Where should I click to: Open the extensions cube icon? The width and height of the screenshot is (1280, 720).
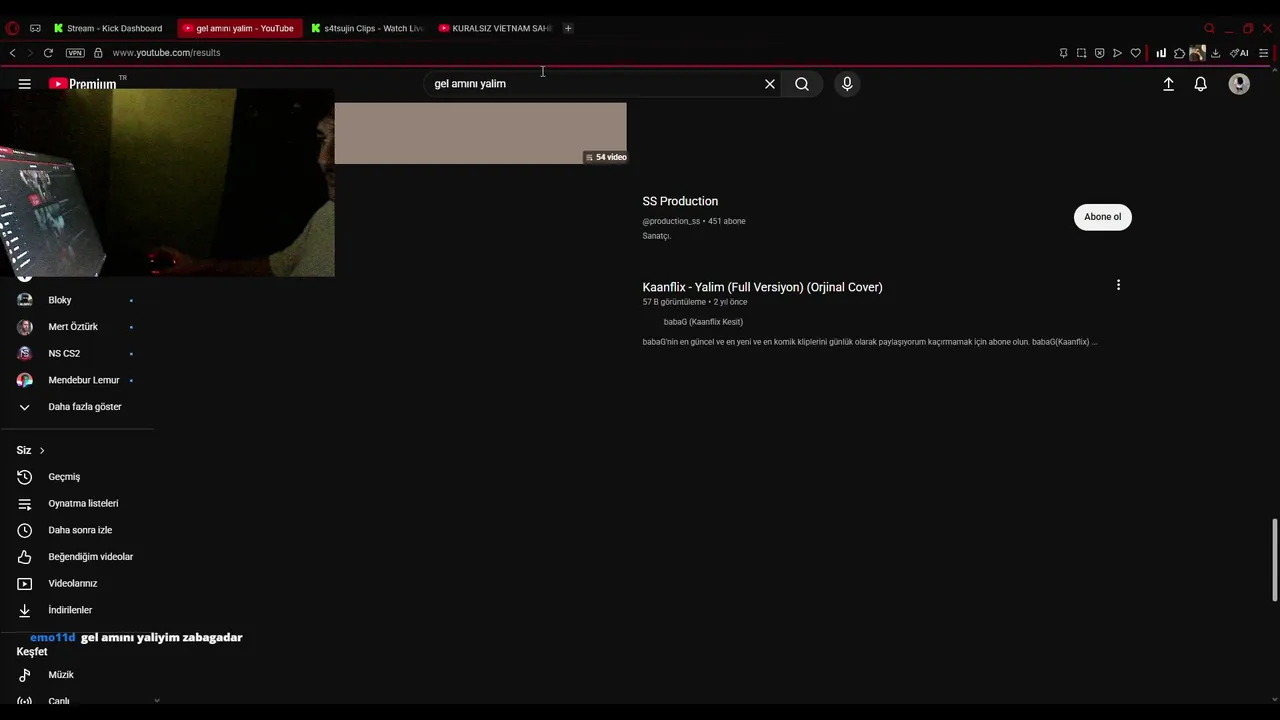point(1179,53)
